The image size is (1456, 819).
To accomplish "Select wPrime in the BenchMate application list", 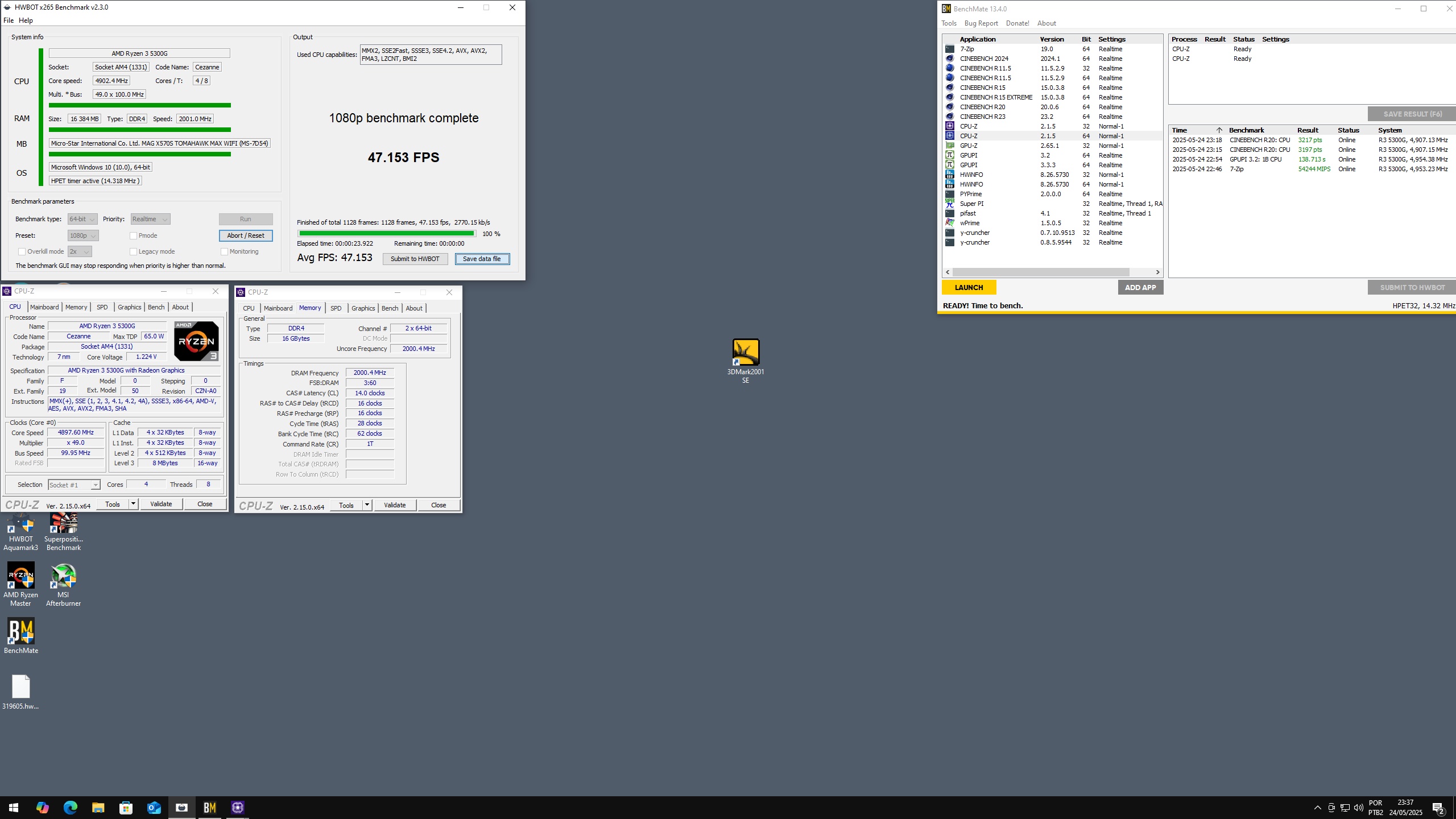I will tap(1052, 223).
